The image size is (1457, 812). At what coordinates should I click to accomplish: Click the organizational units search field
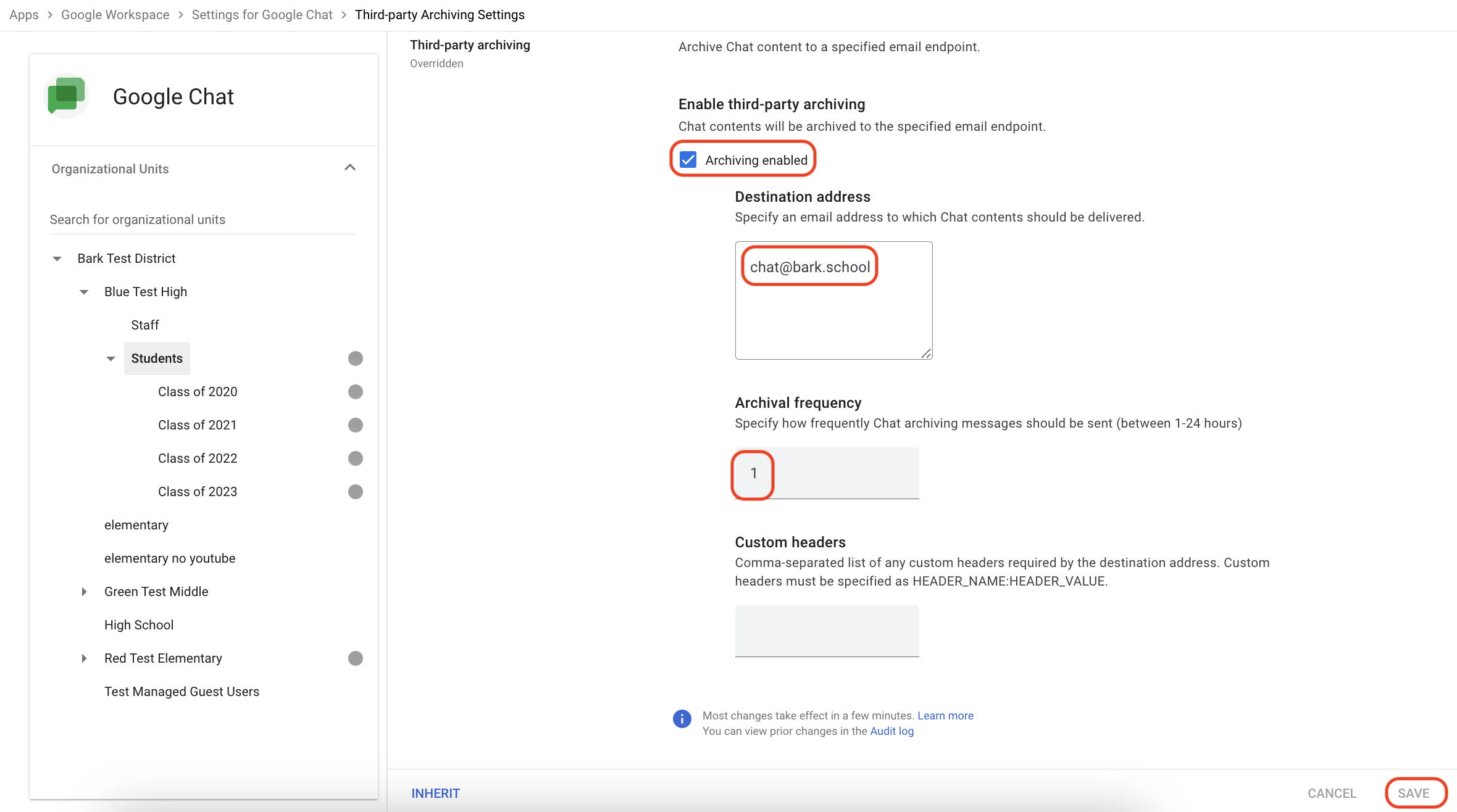pos(202,220)
